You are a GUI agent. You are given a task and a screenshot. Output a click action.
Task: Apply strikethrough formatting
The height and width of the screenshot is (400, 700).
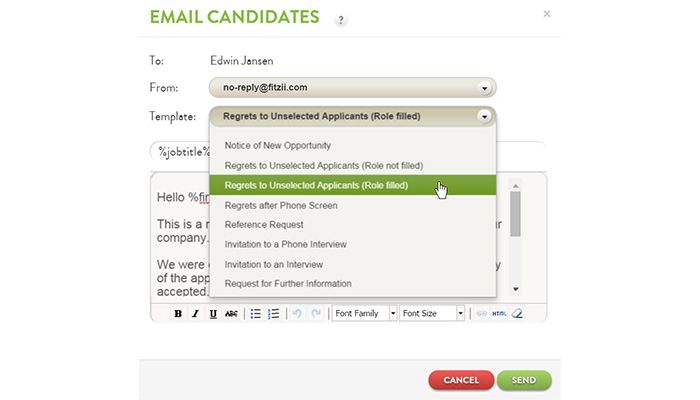tap(231, 314)
